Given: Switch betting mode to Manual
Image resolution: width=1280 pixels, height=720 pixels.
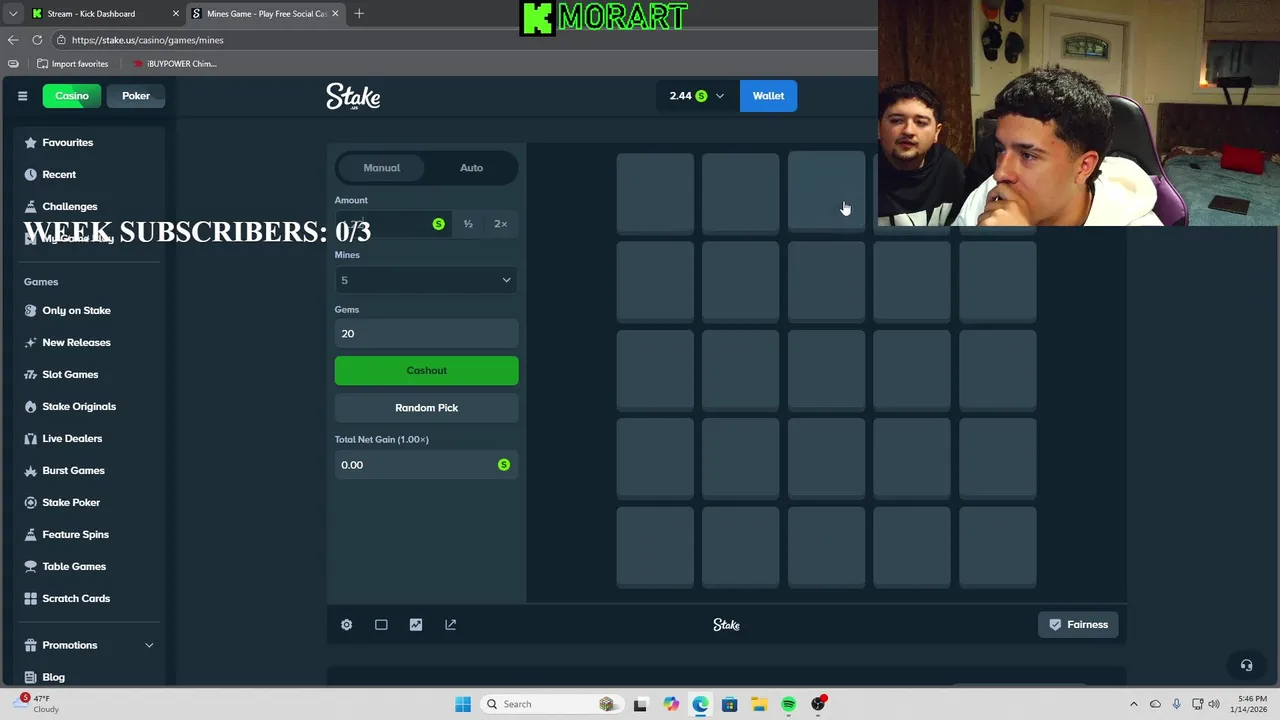Looking at the screenshot, I should coord(381,168).
